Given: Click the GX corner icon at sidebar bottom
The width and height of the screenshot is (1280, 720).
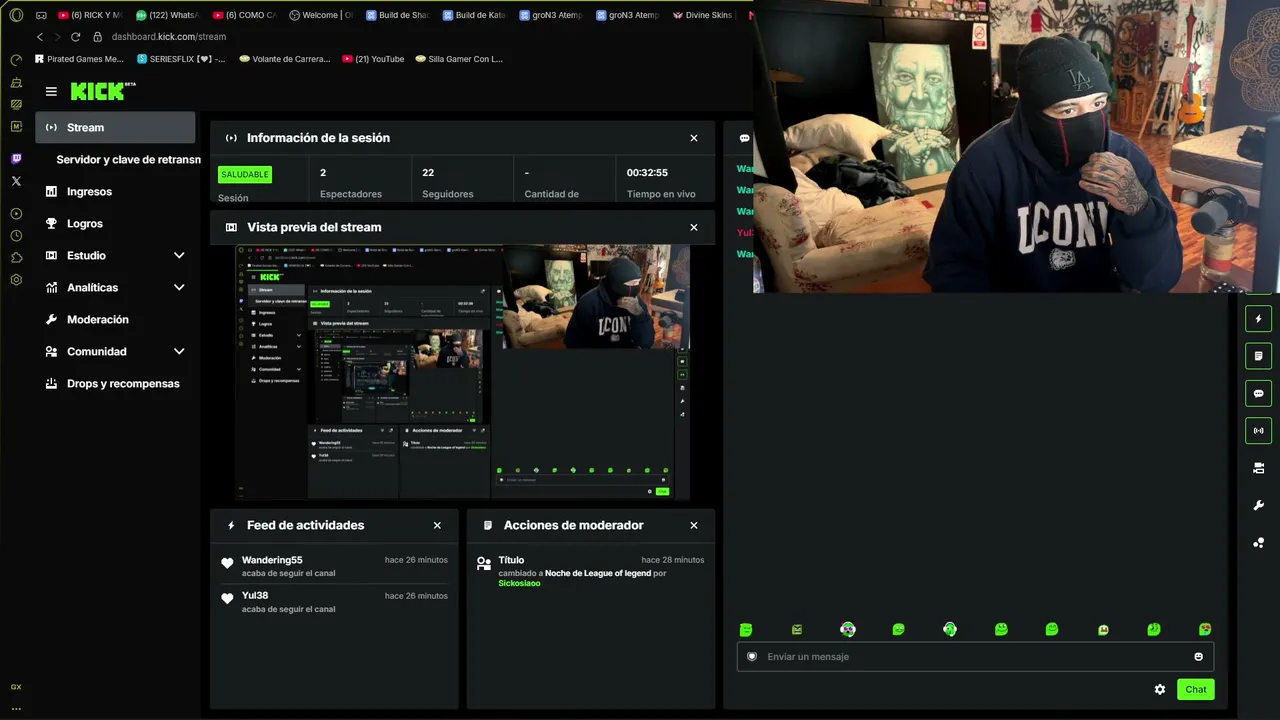Looking at the screenshot, I should point(16,687).
